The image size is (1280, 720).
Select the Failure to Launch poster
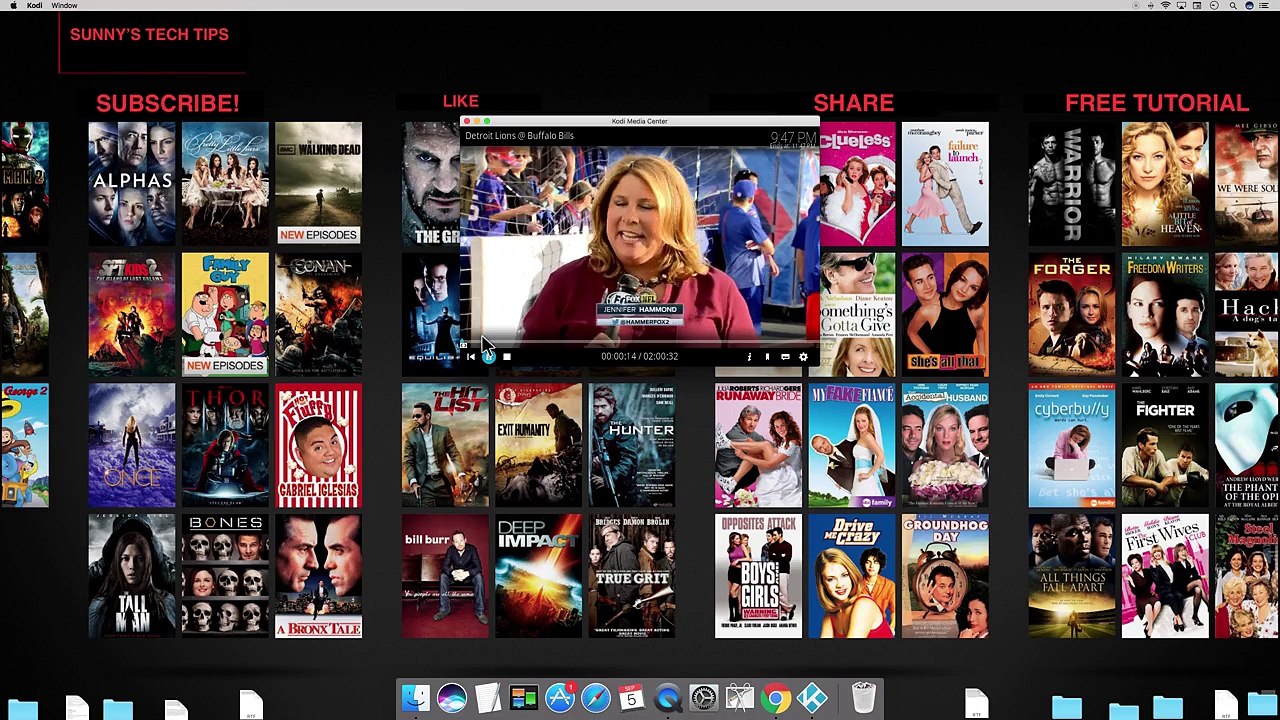coord(945,184)
